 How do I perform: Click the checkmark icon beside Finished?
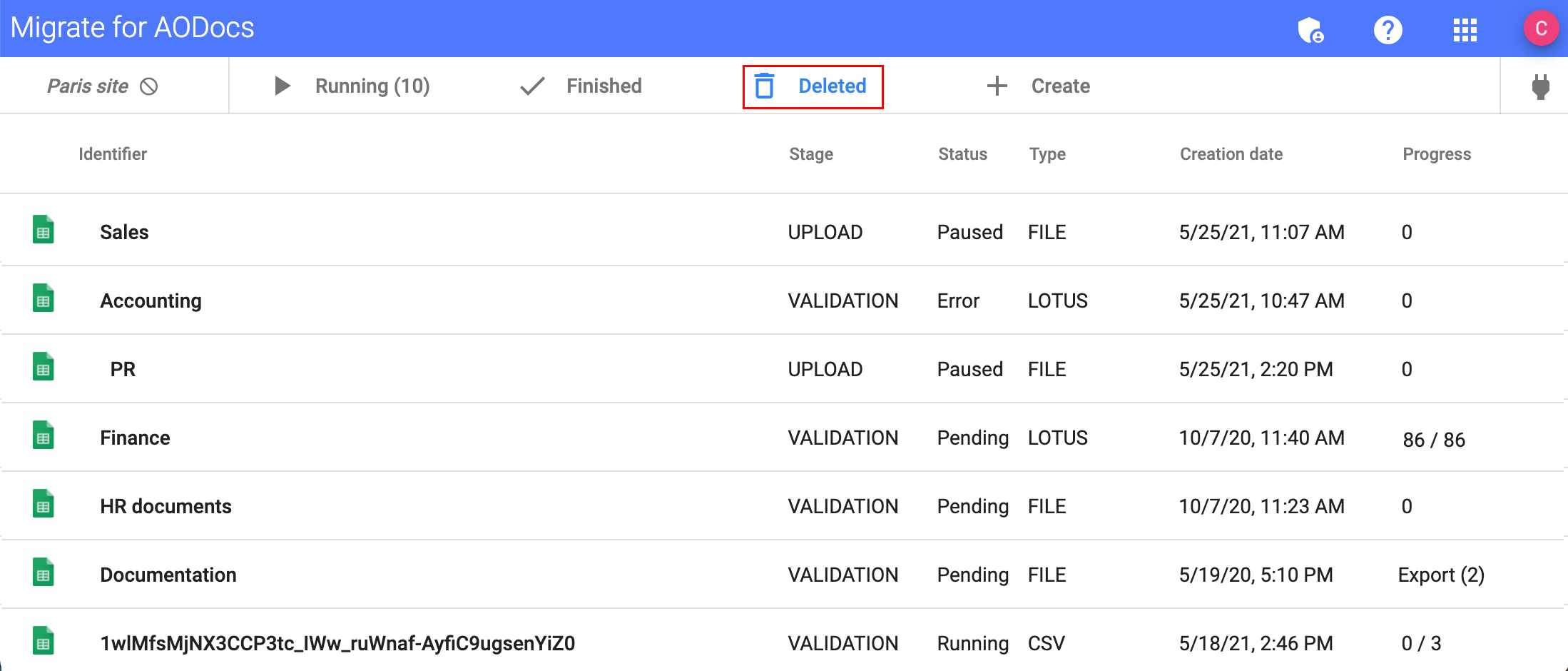(532, 86)
